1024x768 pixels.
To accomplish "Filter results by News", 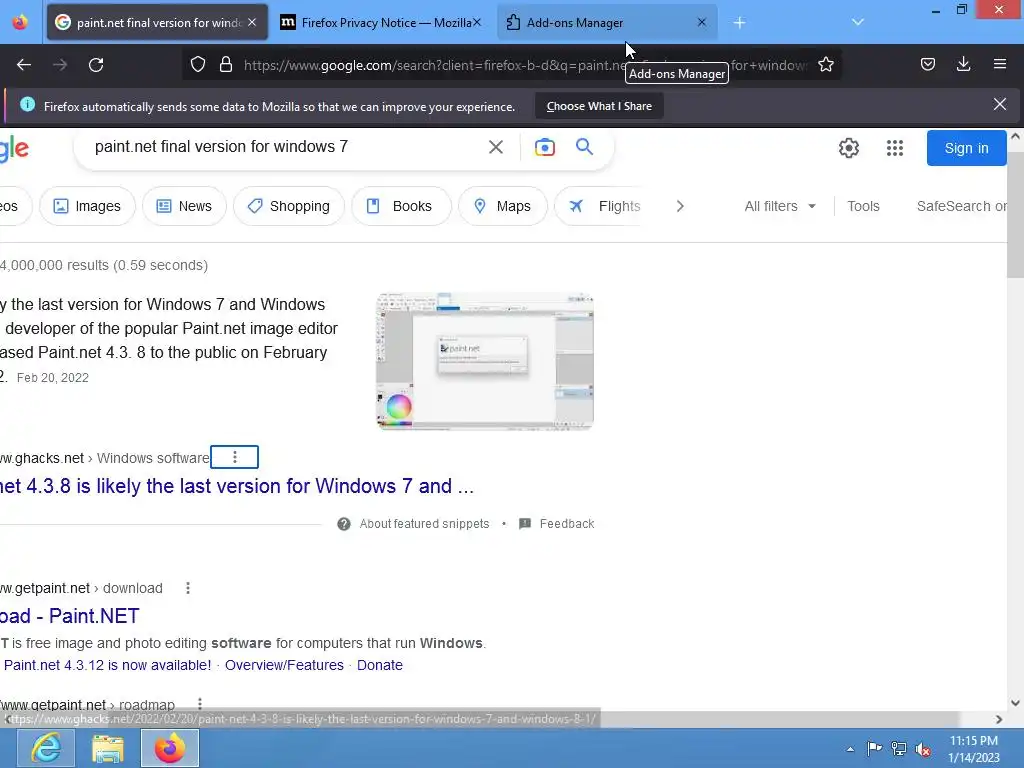I will point(184,206).
